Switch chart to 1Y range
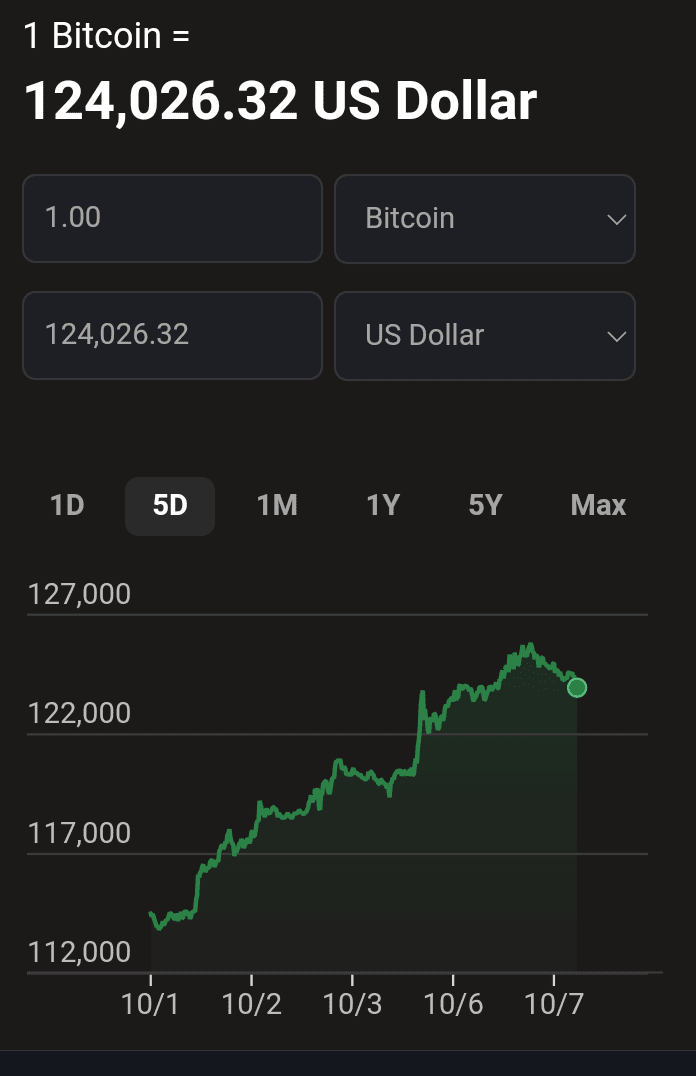Image resolution: width=696 pixels, height=1076 pixels. tap(383, 506)
